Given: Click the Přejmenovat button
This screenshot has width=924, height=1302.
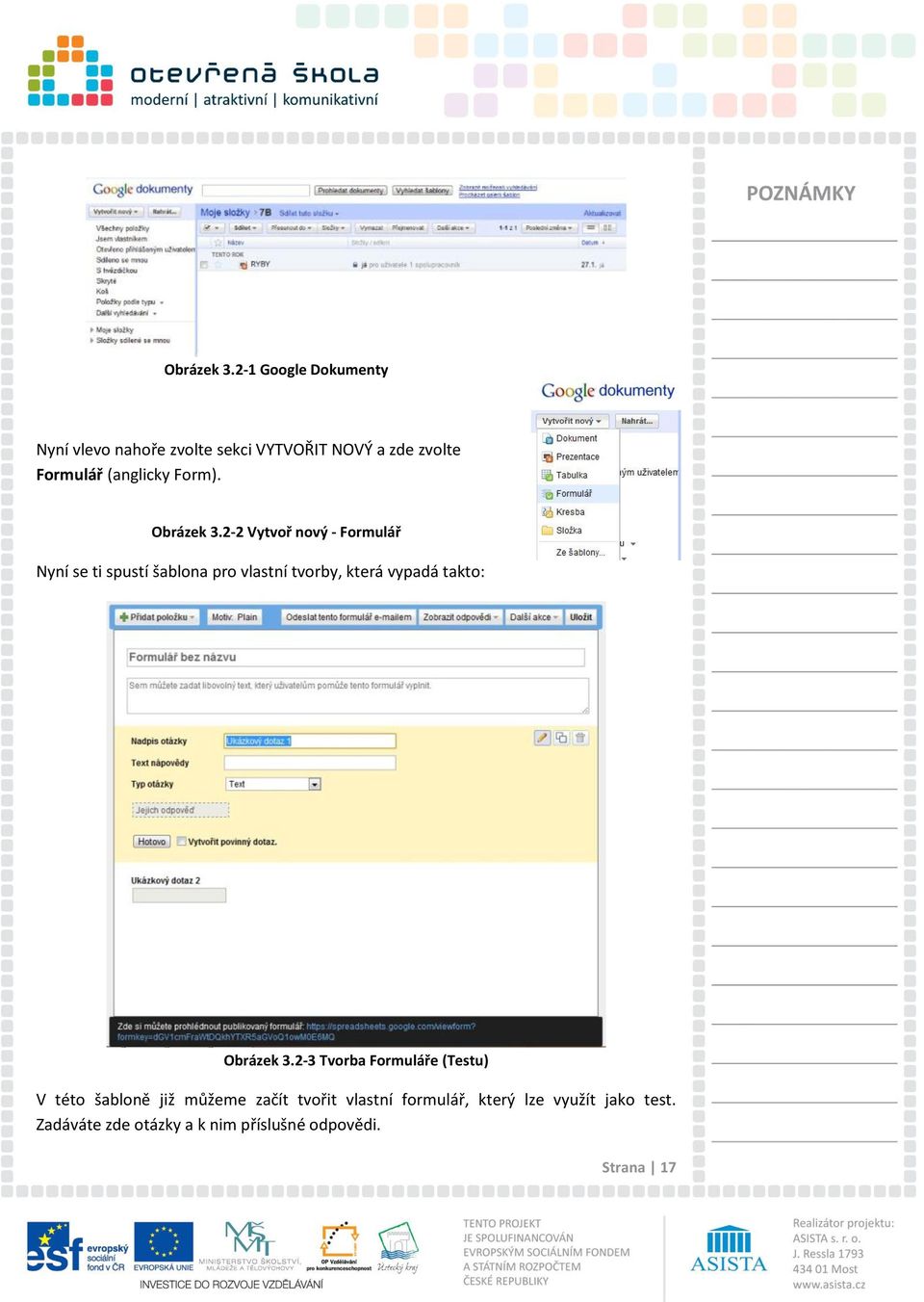Looking at the screenshot, I should pos(408,228).
